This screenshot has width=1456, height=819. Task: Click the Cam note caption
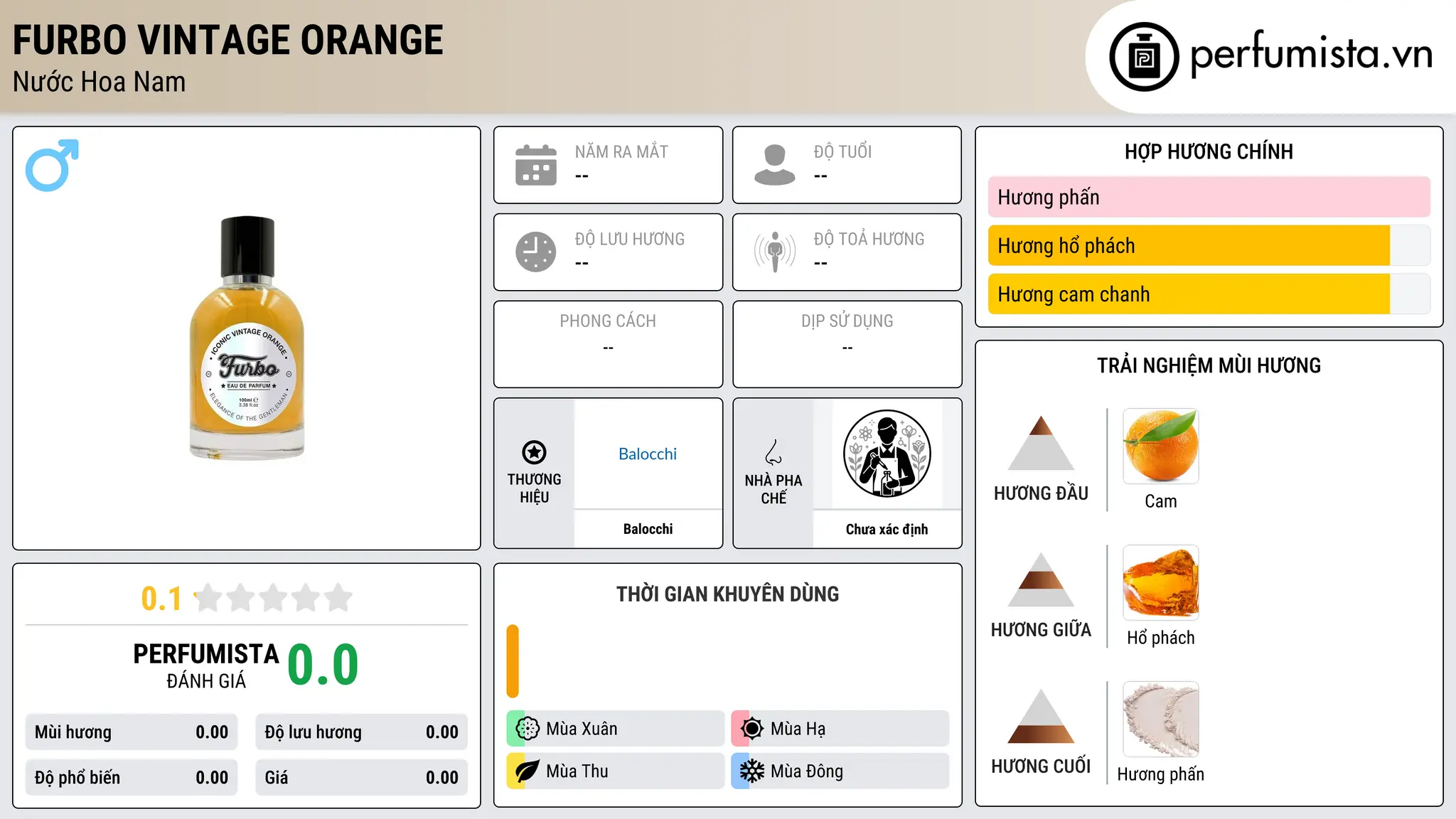pyautogui.click(x=1161, y=501)
